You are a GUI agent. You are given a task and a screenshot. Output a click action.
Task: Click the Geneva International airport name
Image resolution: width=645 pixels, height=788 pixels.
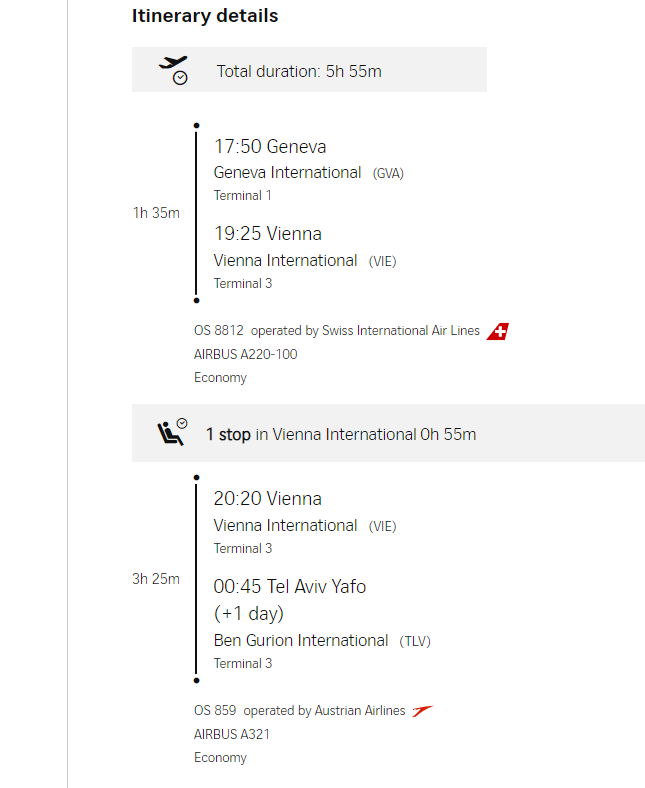[x=288, y=173]
